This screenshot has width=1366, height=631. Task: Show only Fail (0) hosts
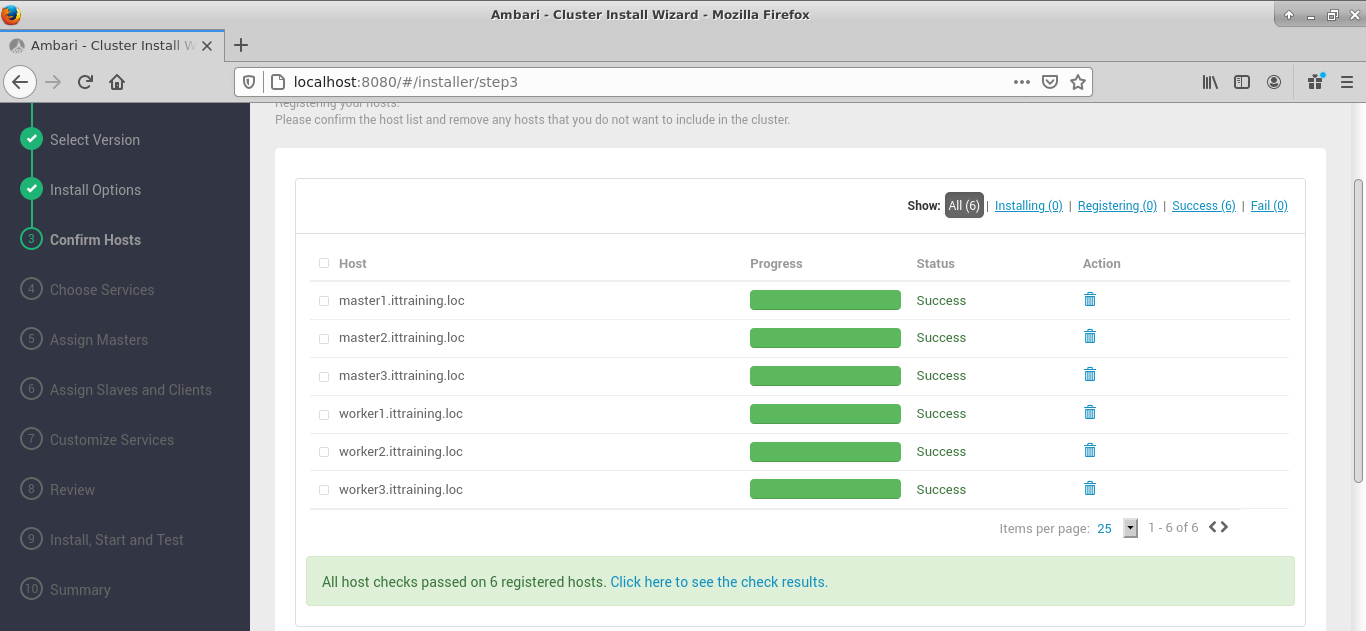click(1269, 206)
